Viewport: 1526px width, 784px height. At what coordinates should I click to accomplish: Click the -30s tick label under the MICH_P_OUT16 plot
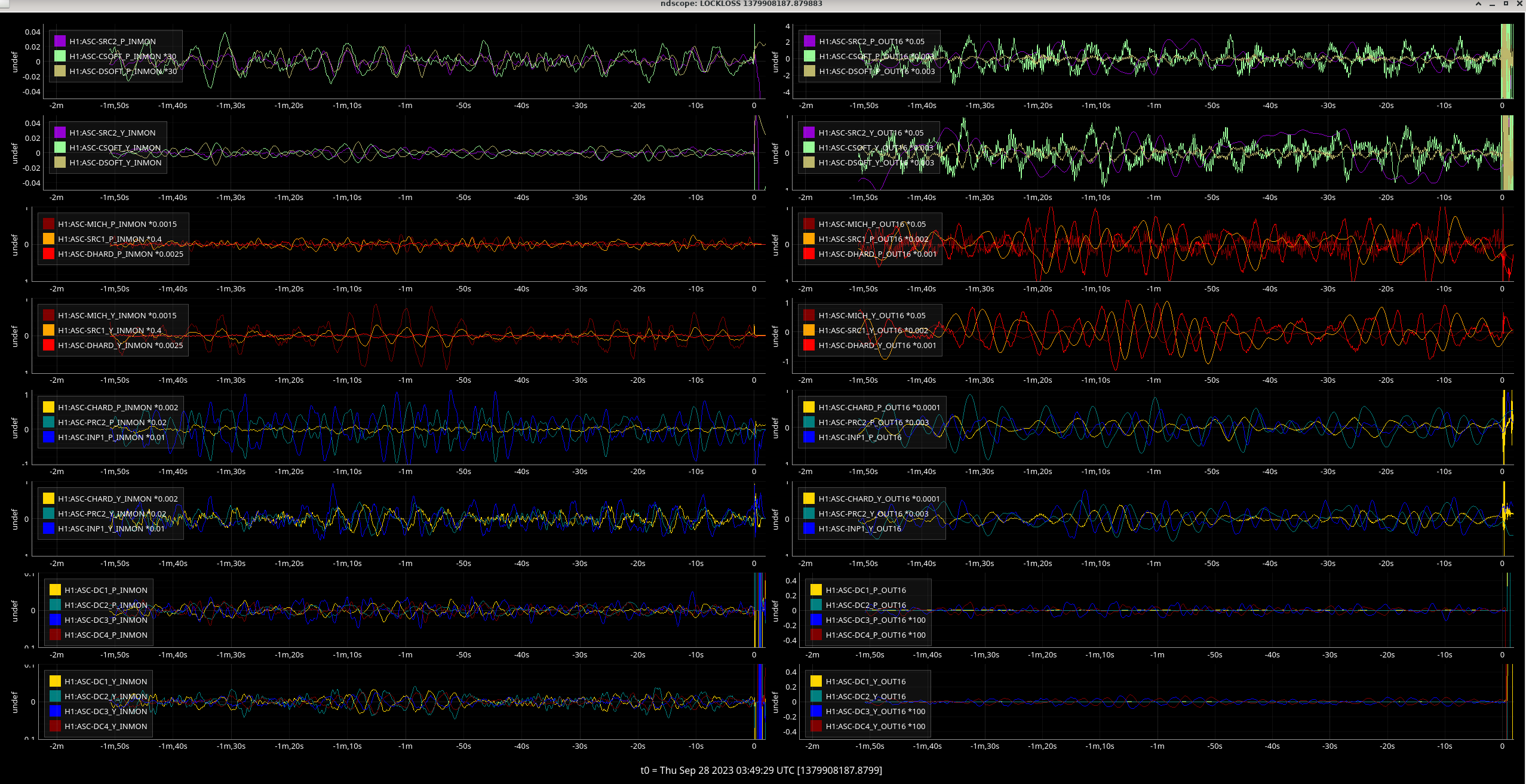[1328, 289]
